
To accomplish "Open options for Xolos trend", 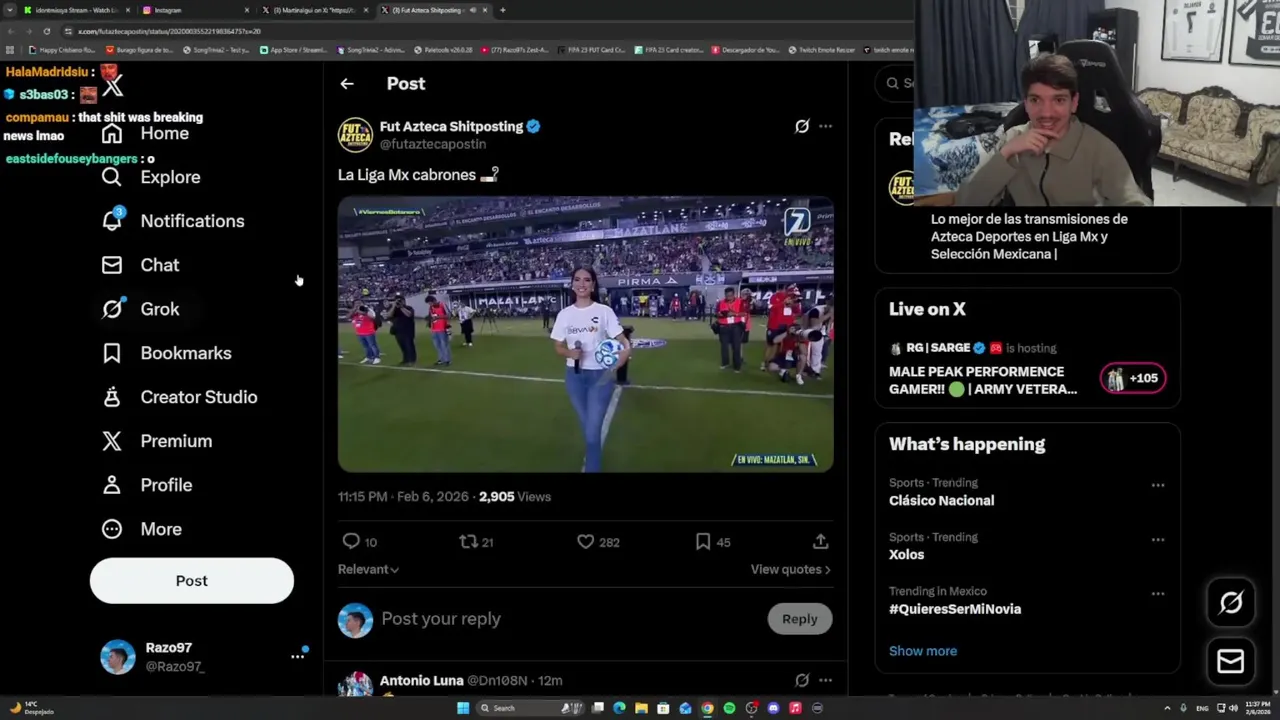I will [1158, 539].
